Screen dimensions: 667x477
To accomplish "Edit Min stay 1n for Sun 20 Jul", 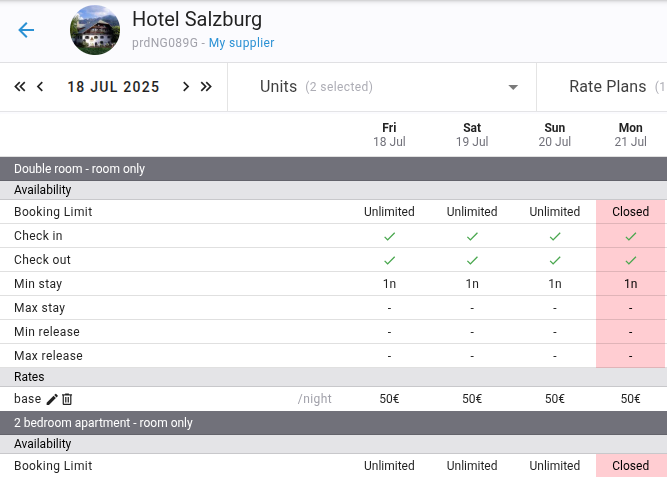I will [555, 284].
